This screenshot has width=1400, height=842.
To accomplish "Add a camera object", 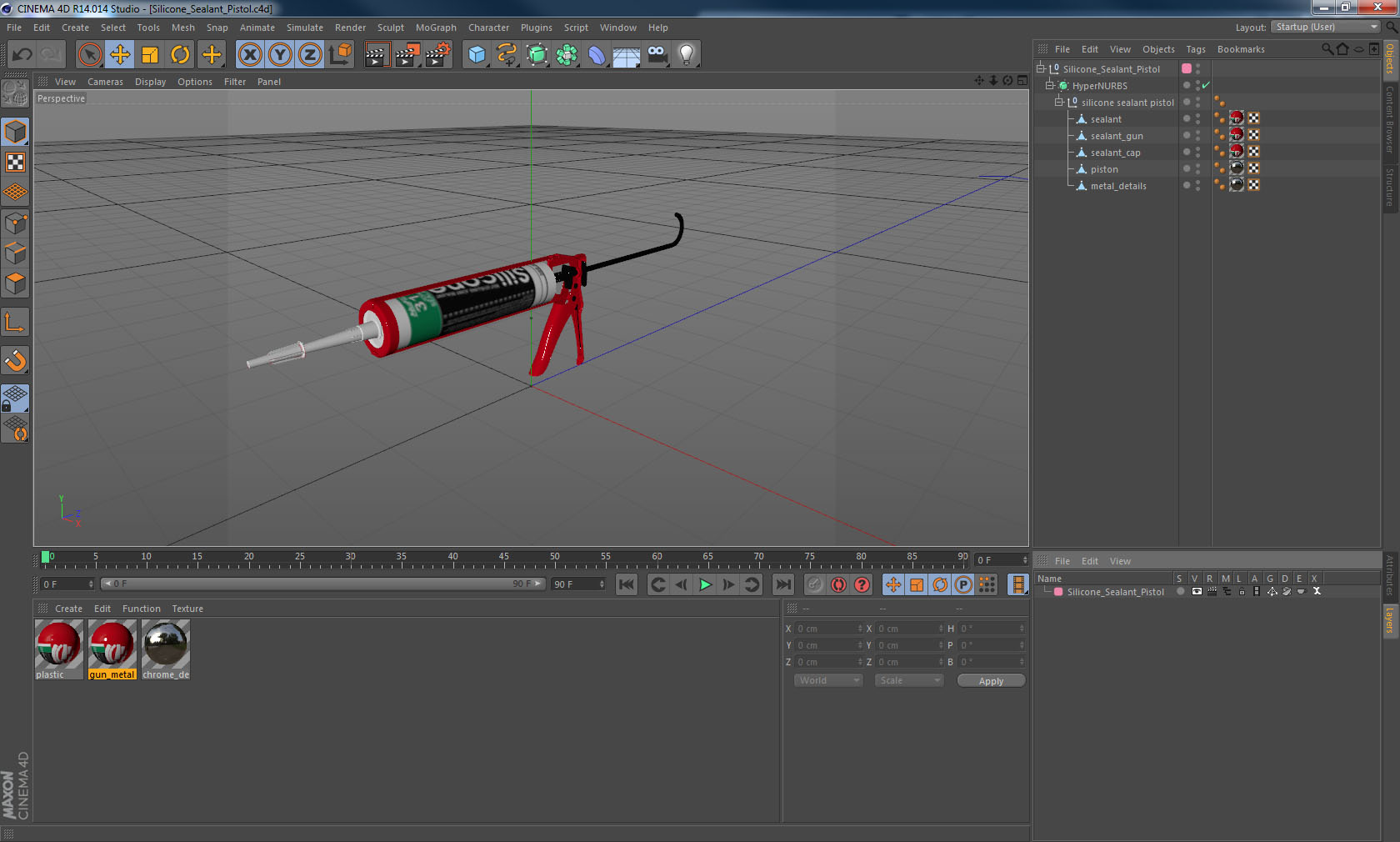I will click(657, 55).
